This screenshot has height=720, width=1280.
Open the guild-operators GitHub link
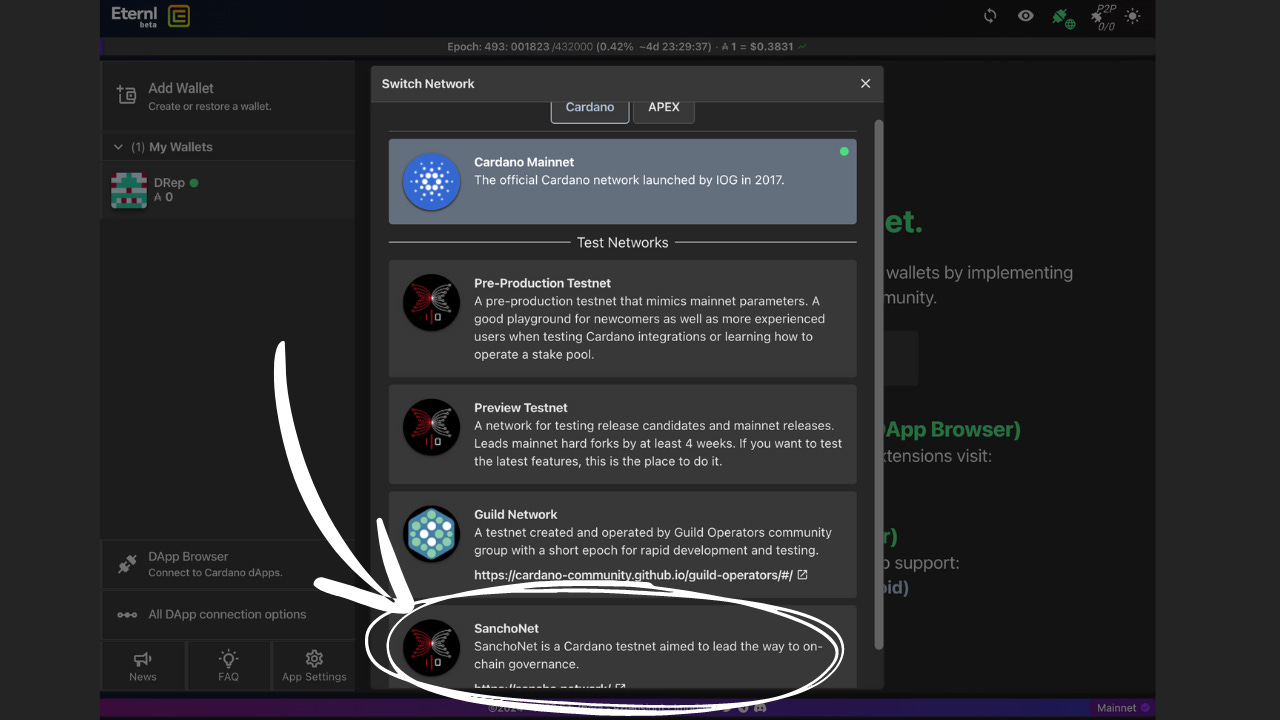click(633, 575)
